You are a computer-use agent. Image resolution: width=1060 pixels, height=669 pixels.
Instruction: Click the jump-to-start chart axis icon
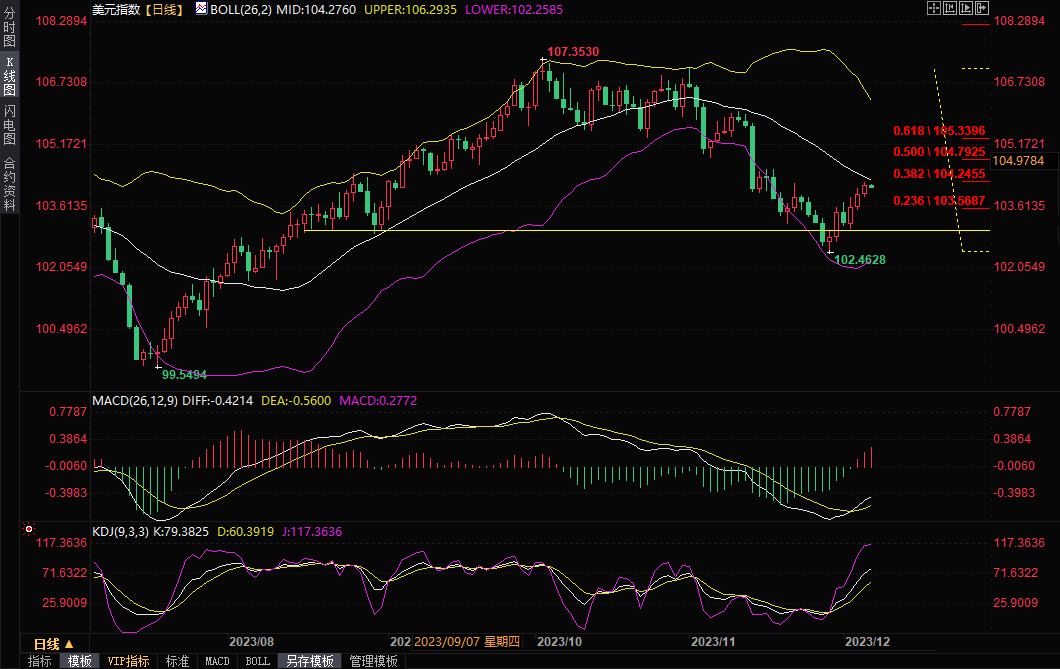[x=950, y=8]
